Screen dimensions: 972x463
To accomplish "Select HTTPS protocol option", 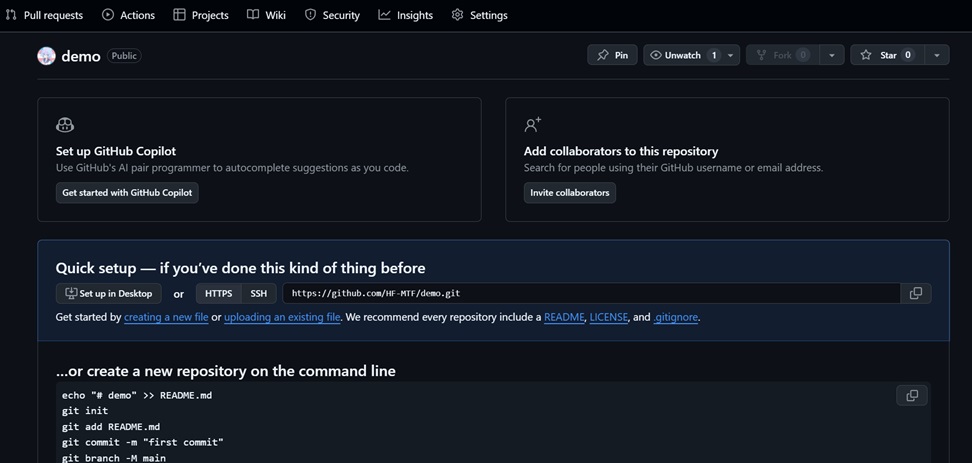I will [218, 293].
